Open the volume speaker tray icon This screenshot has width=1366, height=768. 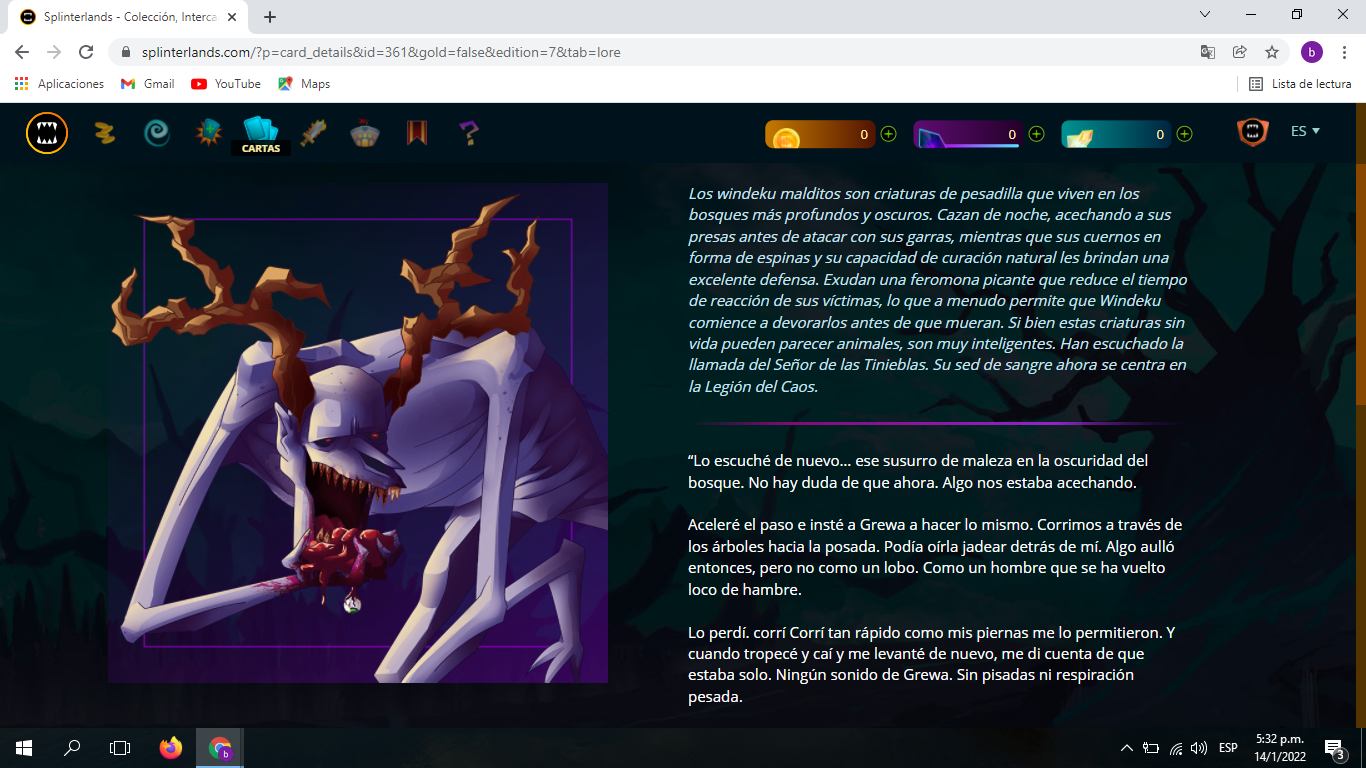(1199, 748)
